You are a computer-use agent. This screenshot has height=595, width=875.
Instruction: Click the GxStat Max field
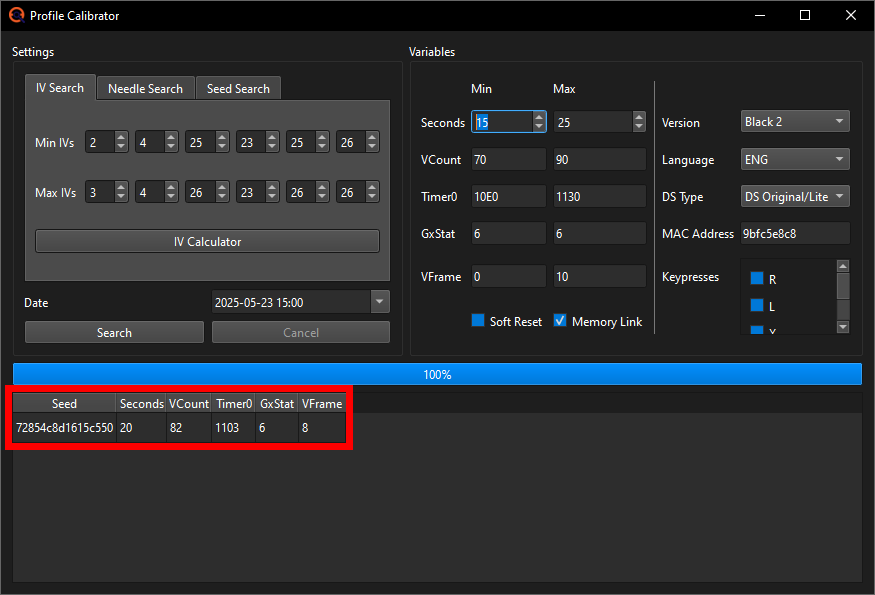599,233
